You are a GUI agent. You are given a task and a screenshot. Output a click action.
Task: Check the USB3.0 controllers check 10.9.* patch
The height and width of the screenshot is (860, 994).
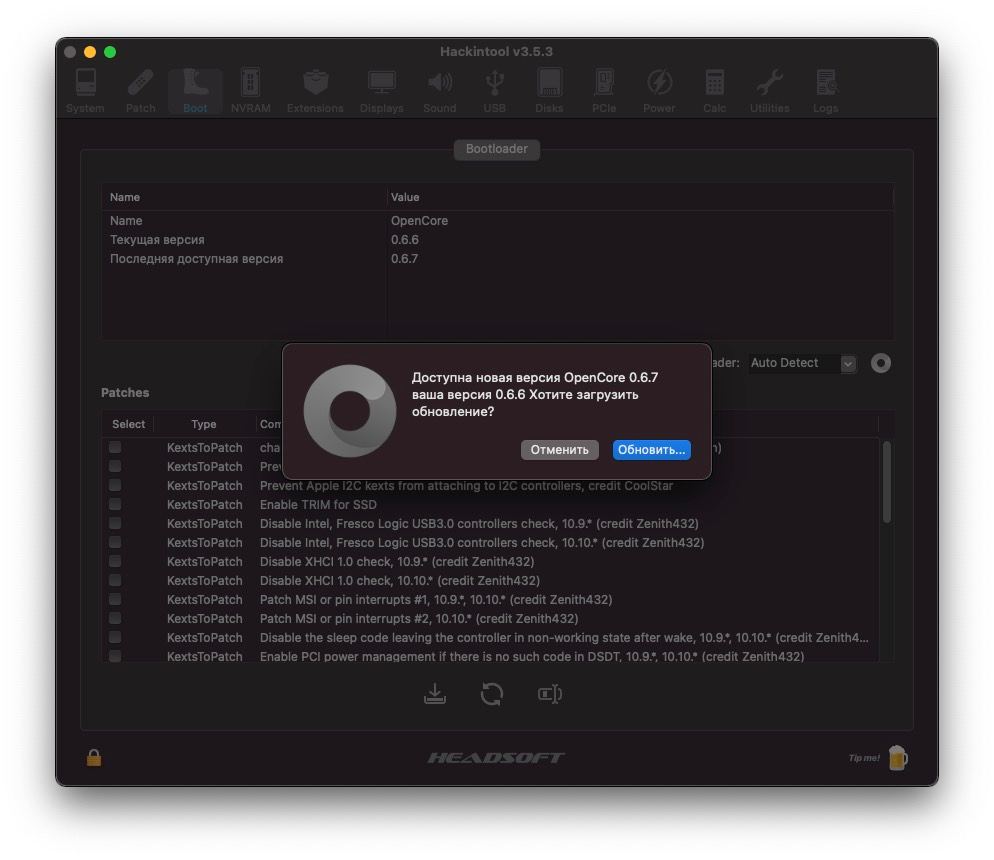[x=115, y=523]
